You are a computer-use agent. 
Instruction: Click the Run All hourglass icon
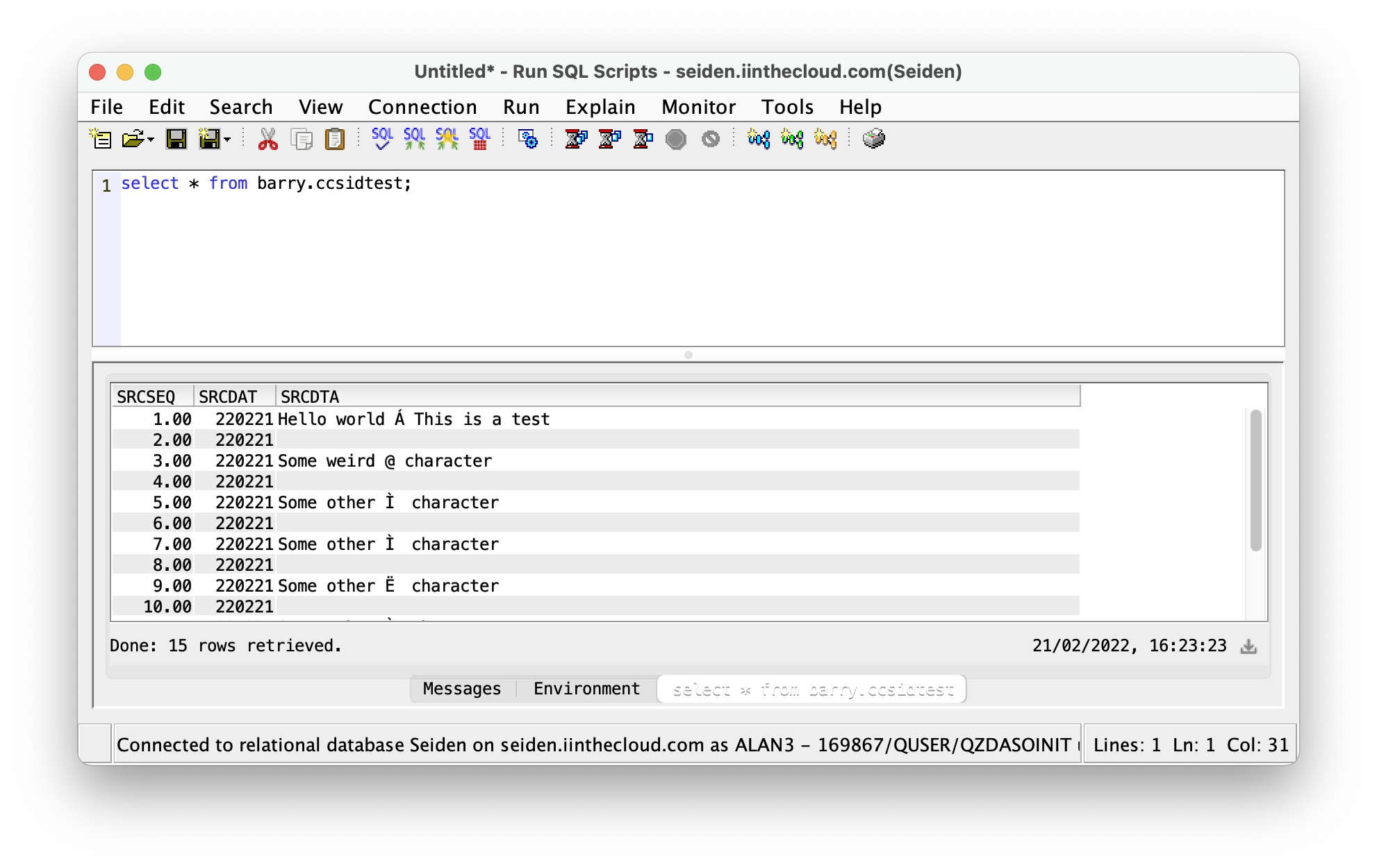576,139
